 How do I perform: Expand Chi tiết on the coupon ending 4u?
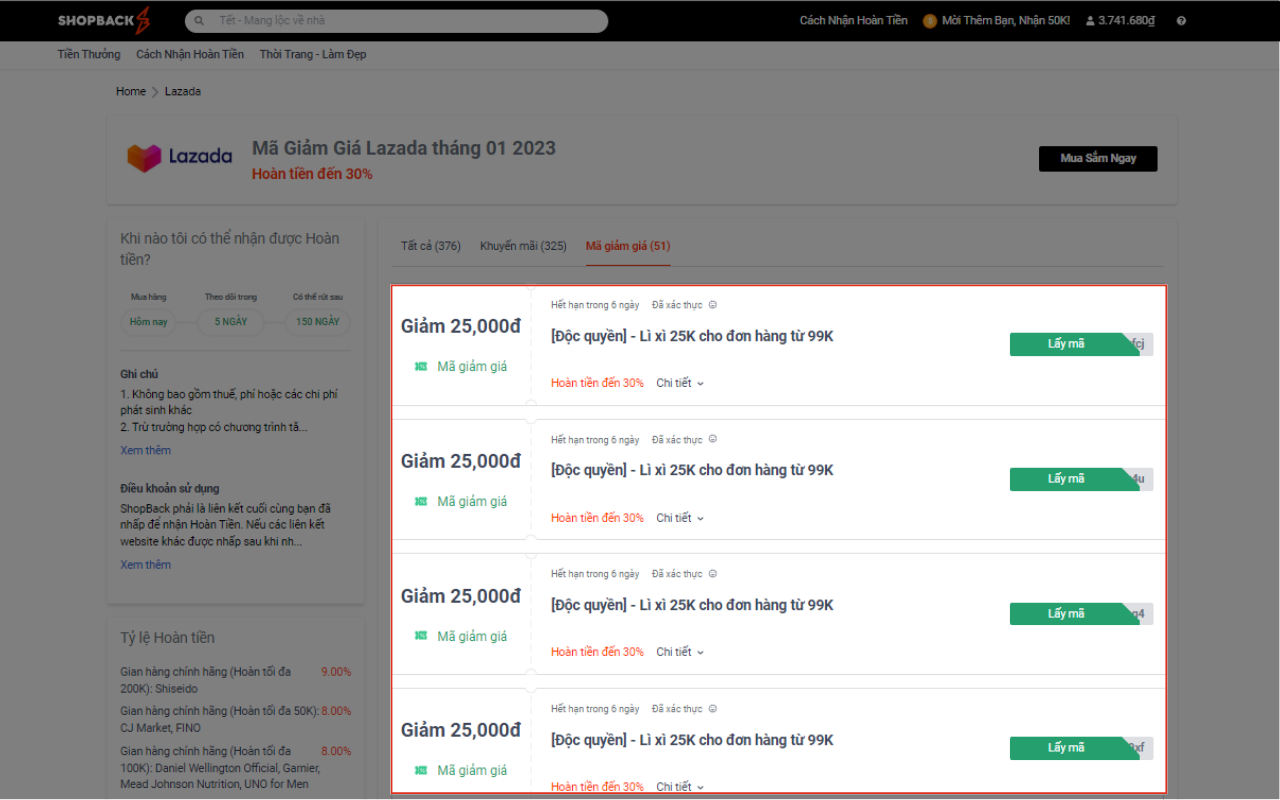680,518
